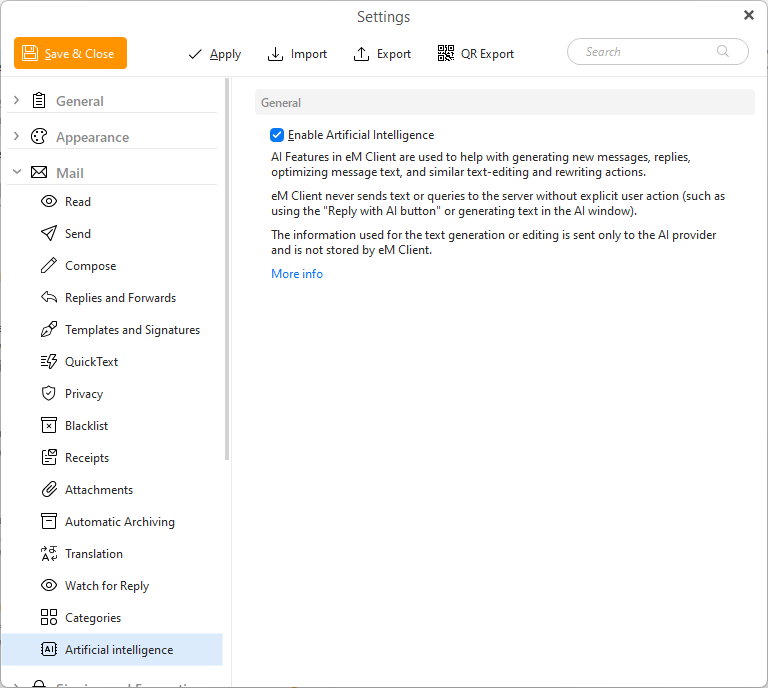Image resolution: width=768 pixels, height=688 pixels.
Task: Open the More info link
Action: (297, 274)
